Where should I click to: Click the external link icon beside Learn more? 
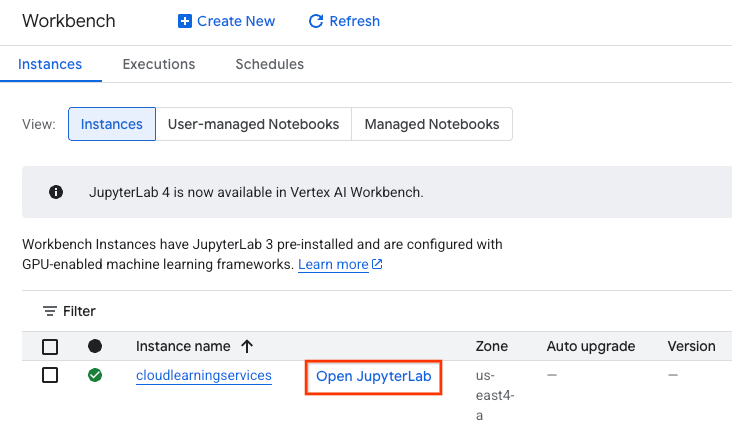(377, 265)
